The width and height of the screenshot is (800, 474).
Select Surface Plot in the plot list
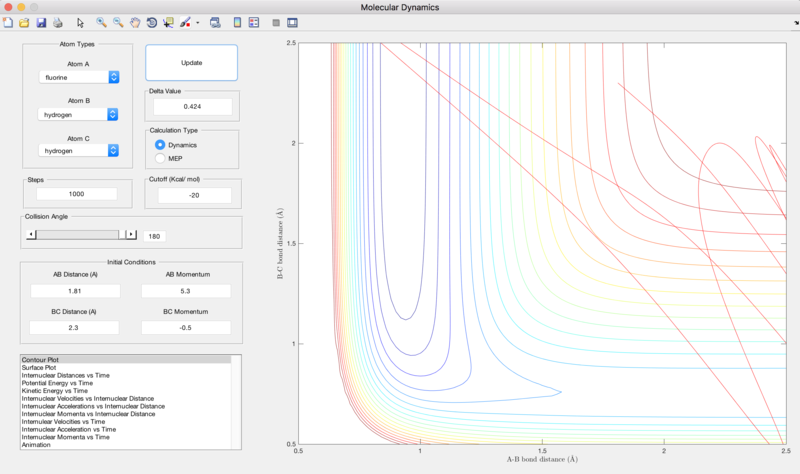[x=39, y=367]
